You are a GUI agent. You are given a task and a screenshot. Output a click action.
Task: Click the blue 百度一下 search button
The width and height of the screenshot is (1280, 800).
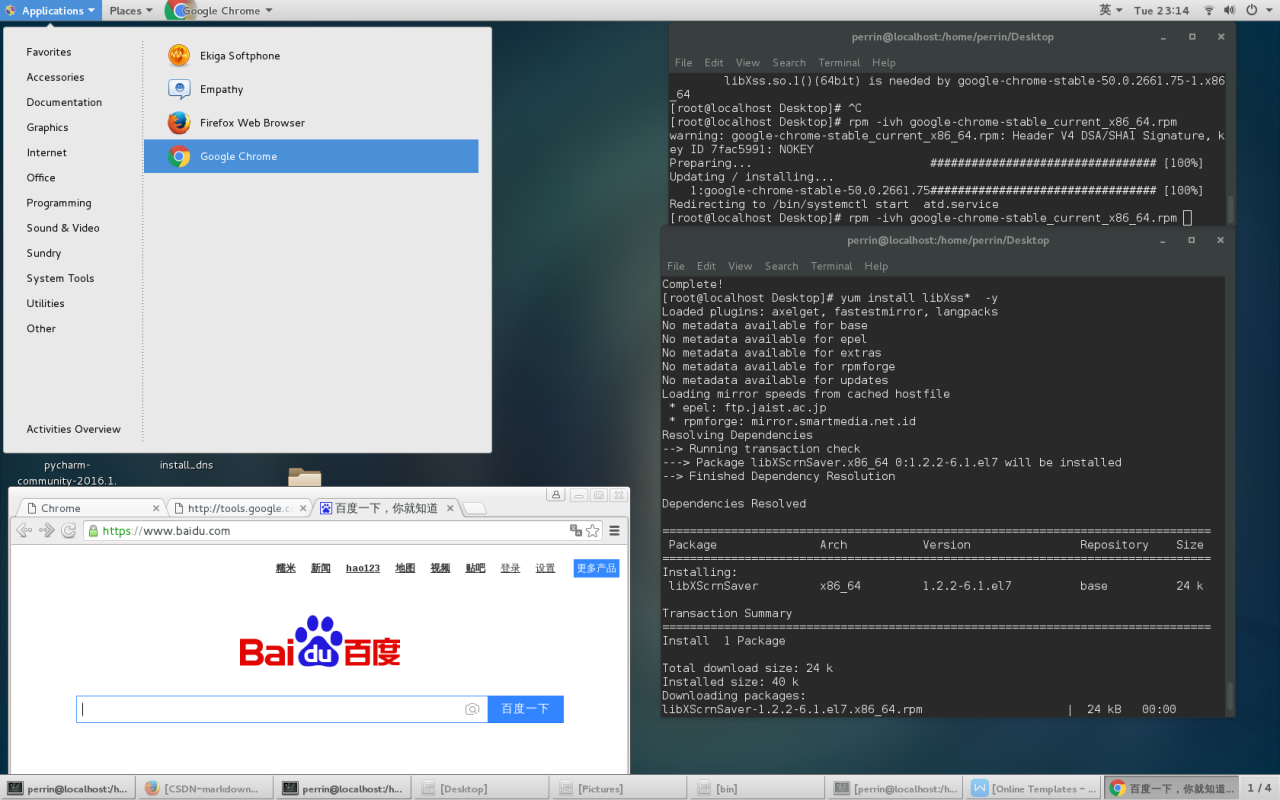pyautogui.click(x=525, y=709)
